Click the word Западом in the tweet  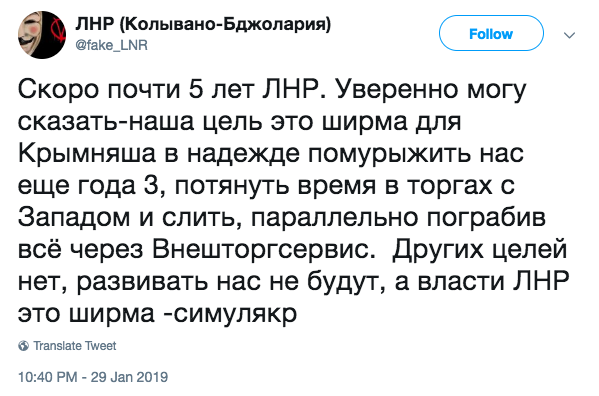[73, 218]
